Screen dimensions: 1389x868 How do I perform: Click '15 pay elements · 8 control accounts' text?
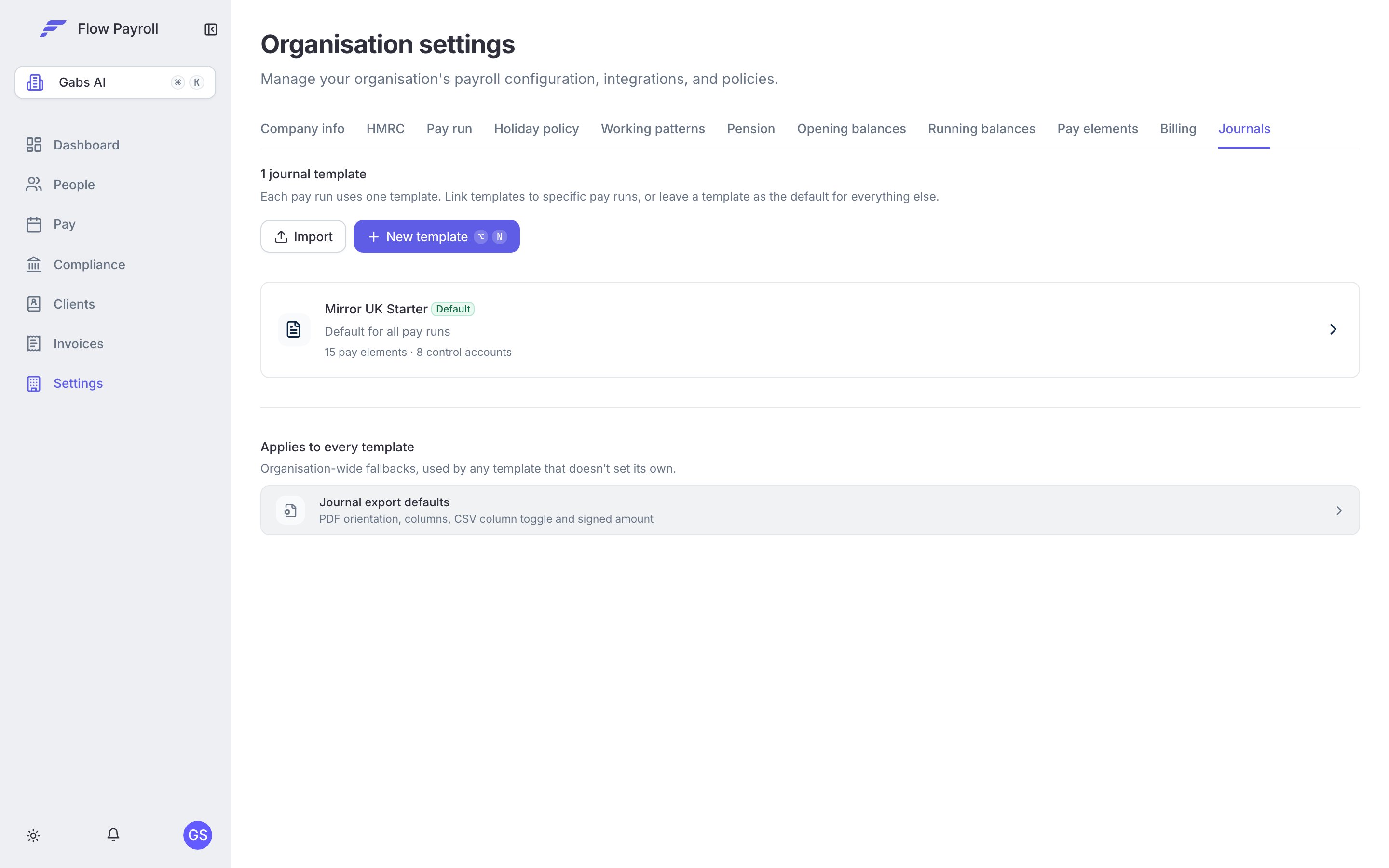point(418,352)
